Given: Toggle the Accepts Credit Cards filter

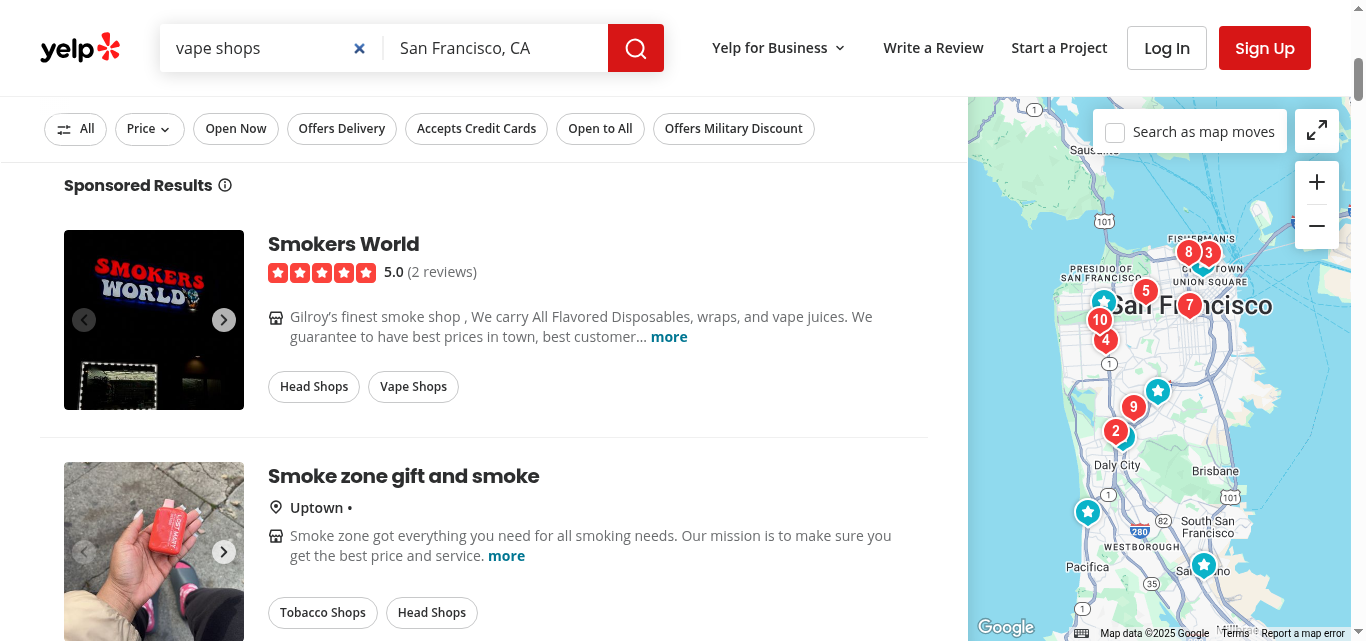Looking at the screenshot, I should click(477, 129).
